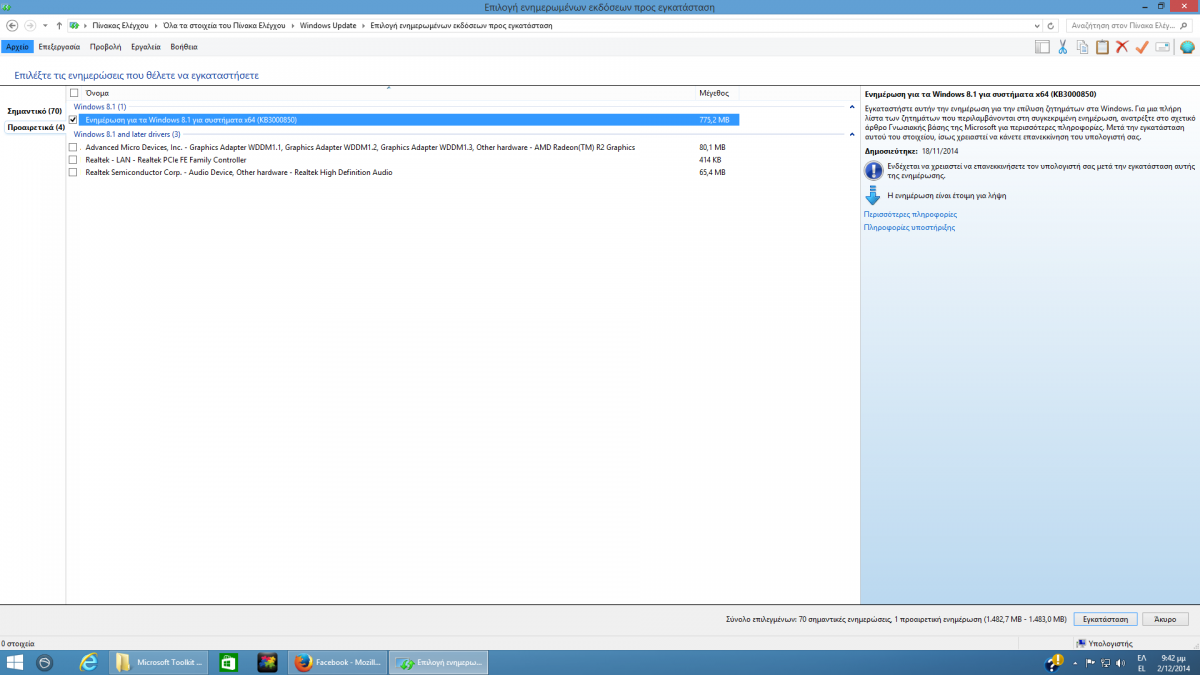1200x675 pixels.
Task: Open the Εργαλεία menu
Action: [146, 47]
